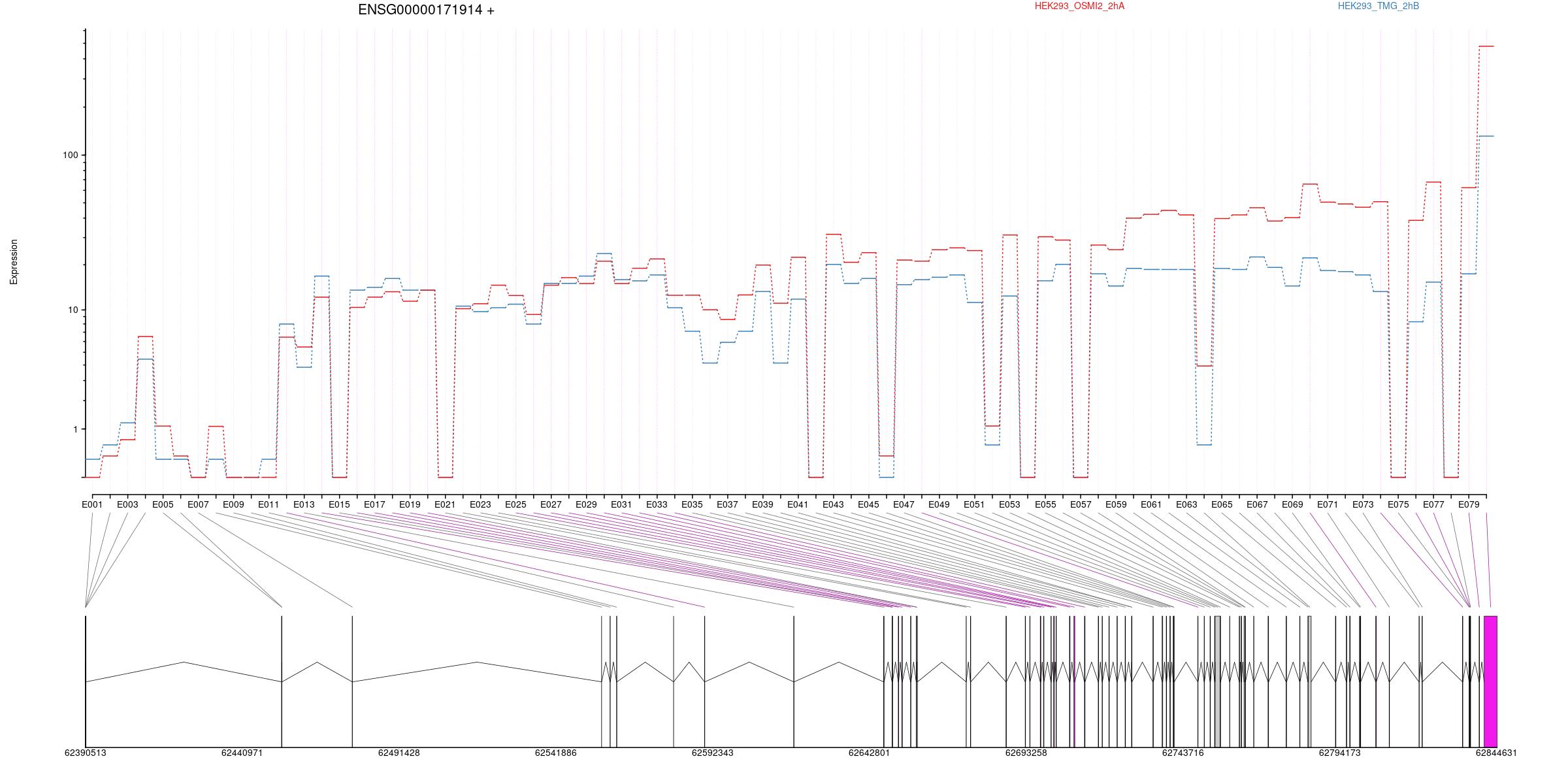The height and width of the screenshot is (784, 1568).
Task: Select exon label E079
Action: click(x=1469, y=504)
